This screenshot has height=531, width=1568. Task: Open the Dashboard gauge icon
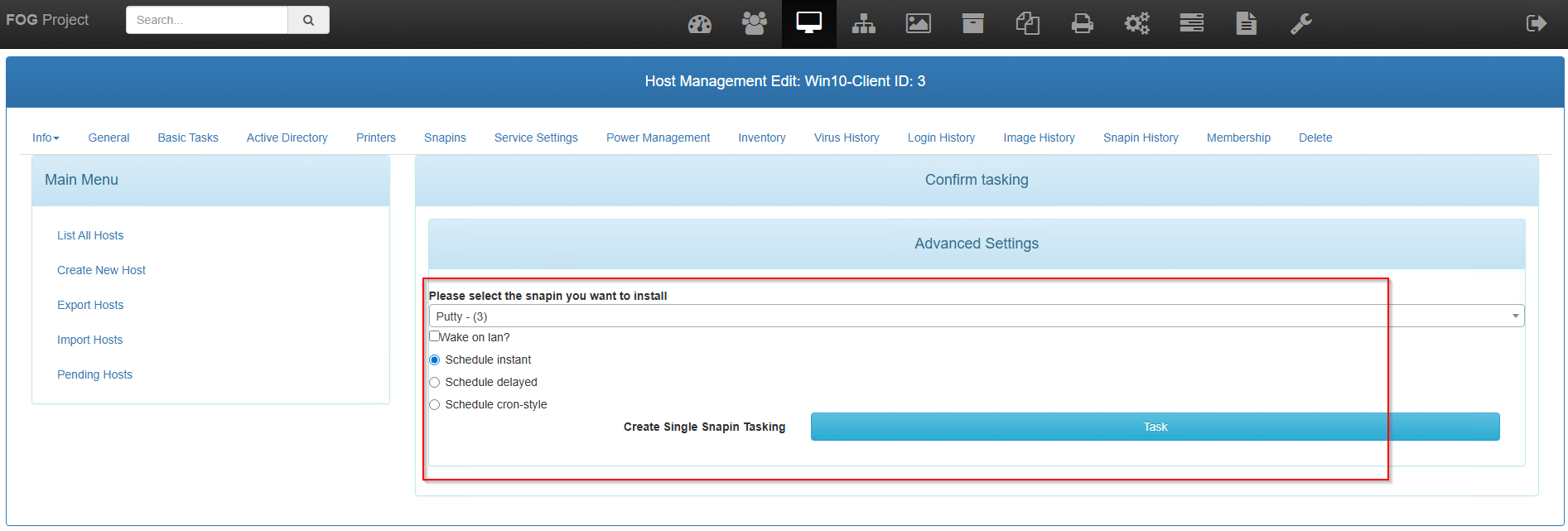pyautogui.click(x=699, y=24)
